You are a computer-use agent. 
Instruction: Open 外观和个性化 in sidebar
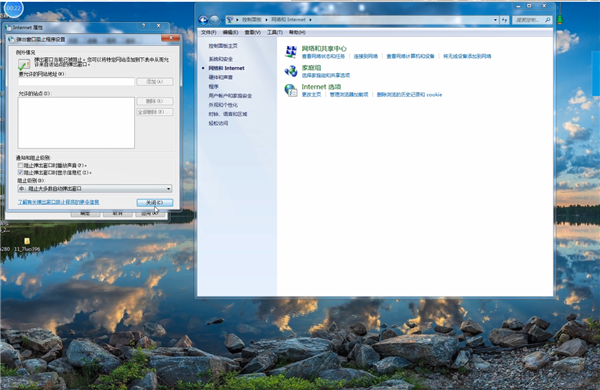(x=223, y=105)
